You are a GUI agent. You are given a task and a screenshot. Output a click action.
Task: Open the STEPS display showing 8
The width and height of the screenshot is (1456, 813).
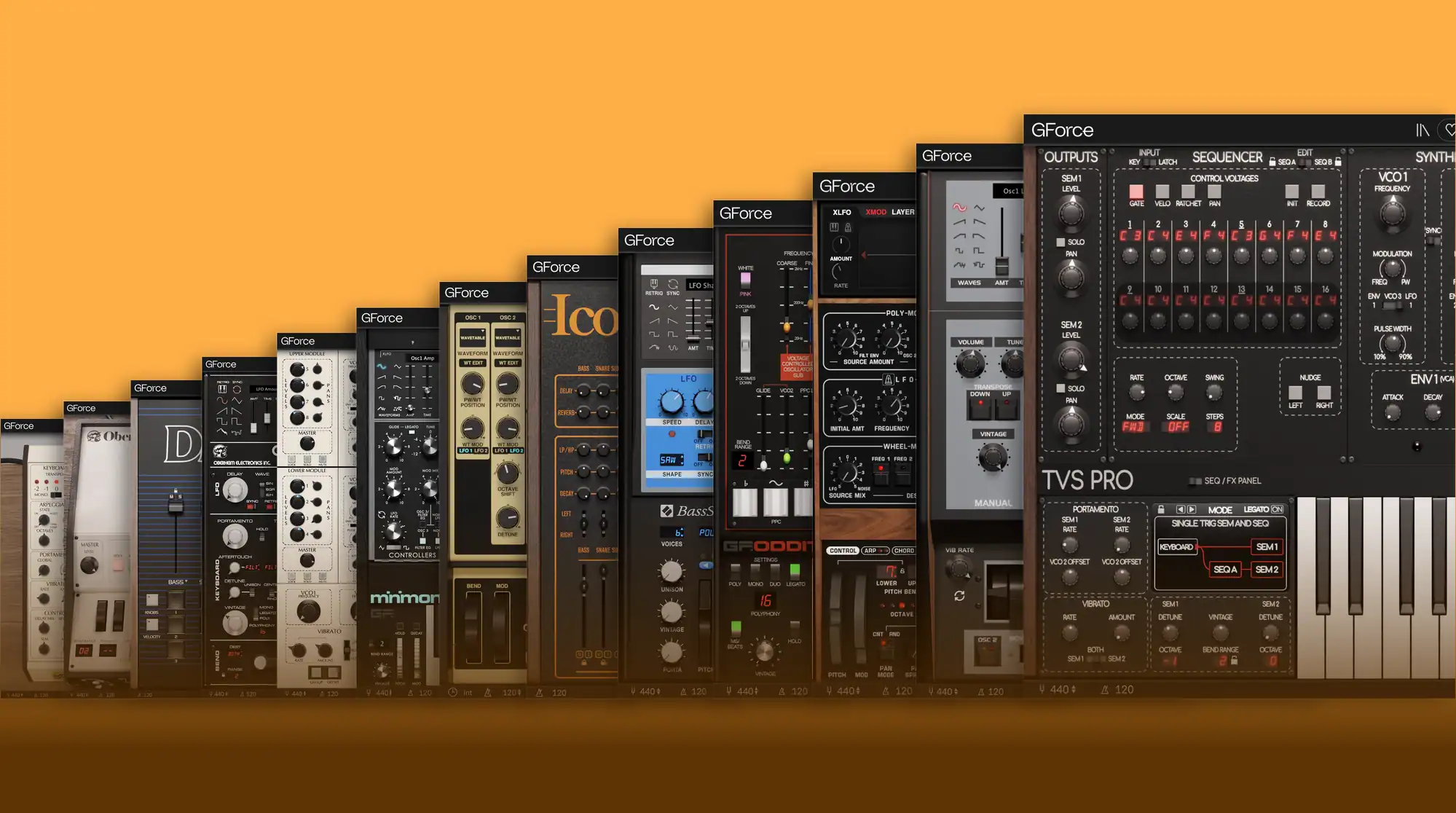[1216, 427]
